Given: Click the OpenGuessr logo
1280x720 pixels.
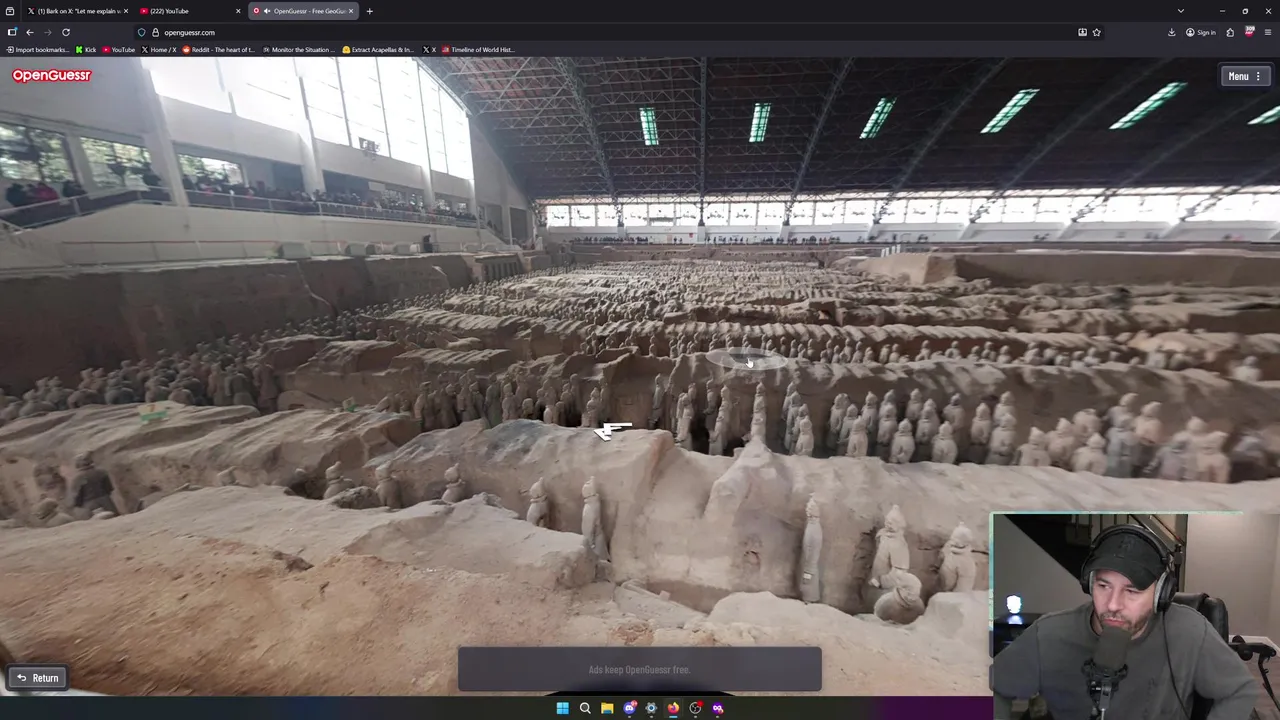Looking at the screenshot, I should tap(51, 75).
